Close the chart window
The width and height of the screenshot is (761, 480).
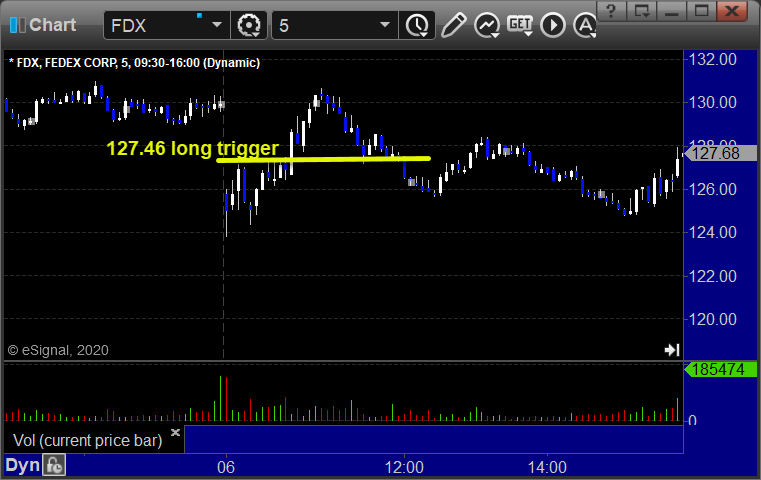point(732,11)
